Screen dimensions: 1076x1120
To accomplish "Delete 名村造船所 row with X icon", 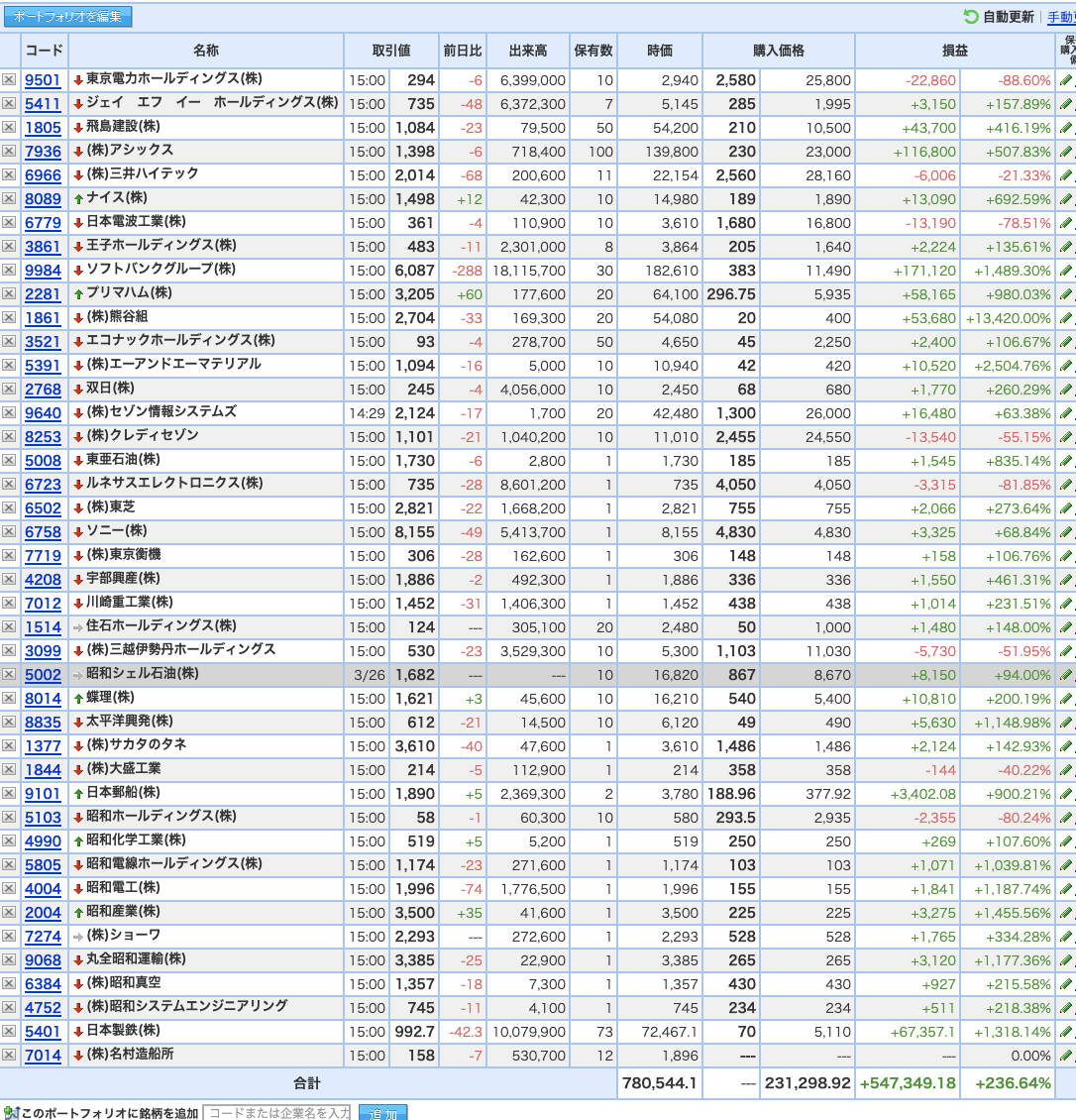I will 9,1055.
